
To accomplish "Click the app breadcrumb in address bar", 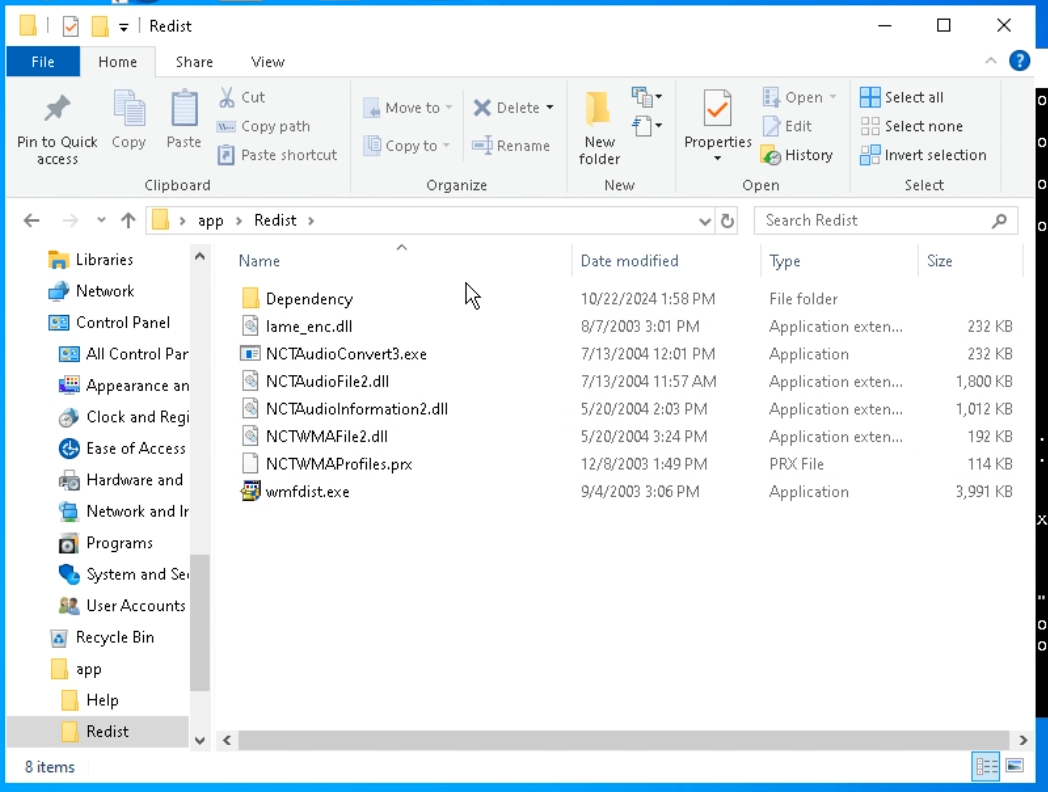I will 210,221.
